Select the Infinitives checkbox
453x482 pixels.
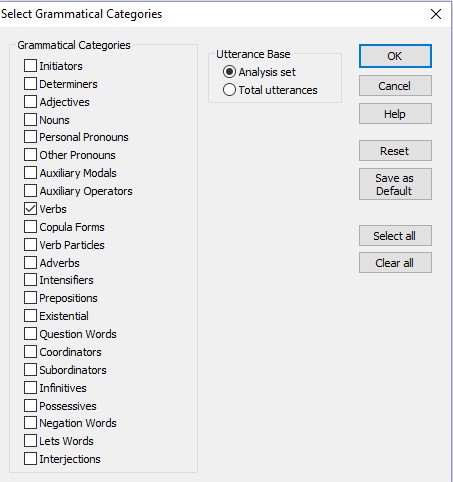point(30,388)
